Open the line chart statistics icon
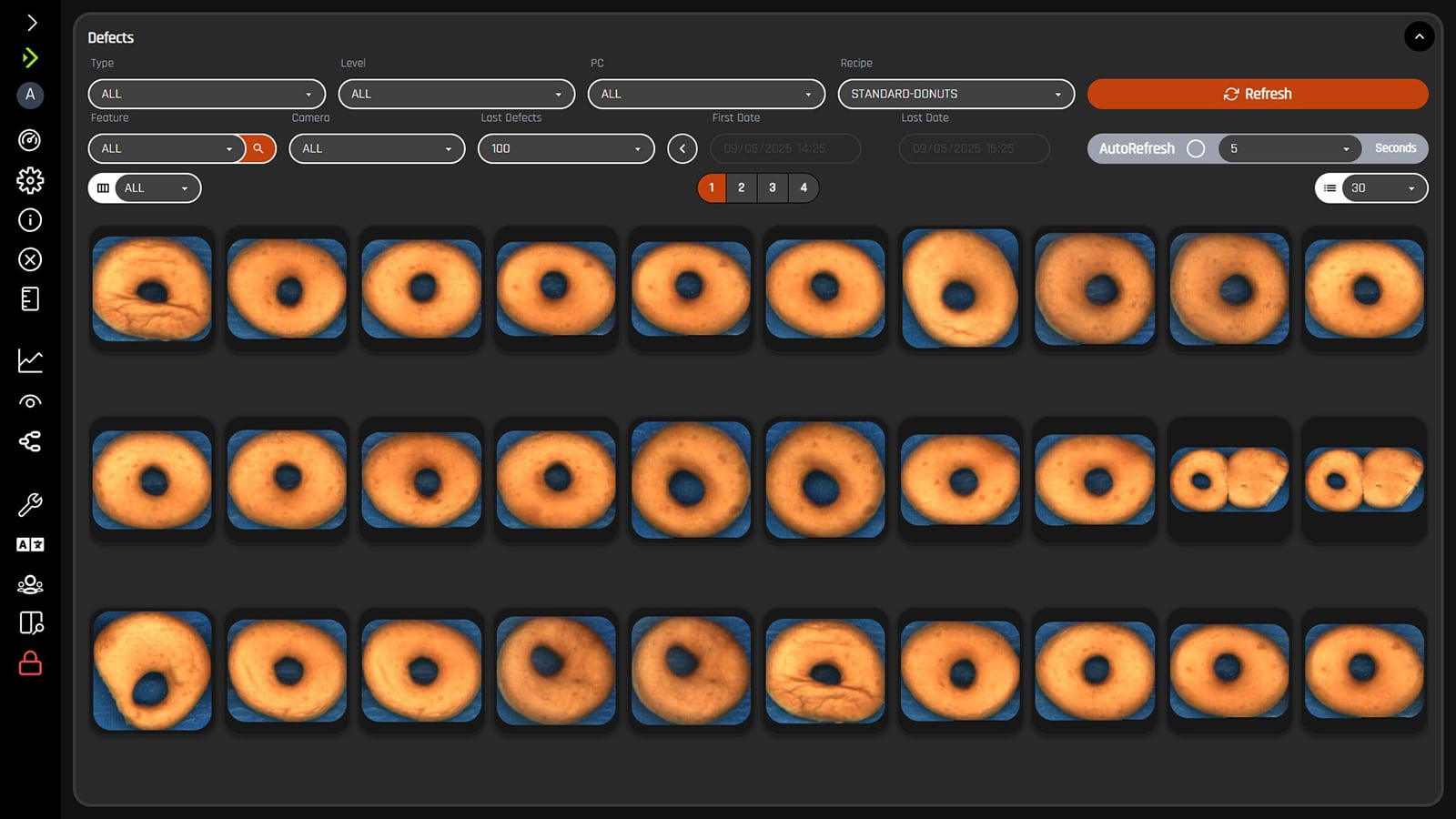The width and height of the screenshot is (1456, 819). tap(30, 361)
